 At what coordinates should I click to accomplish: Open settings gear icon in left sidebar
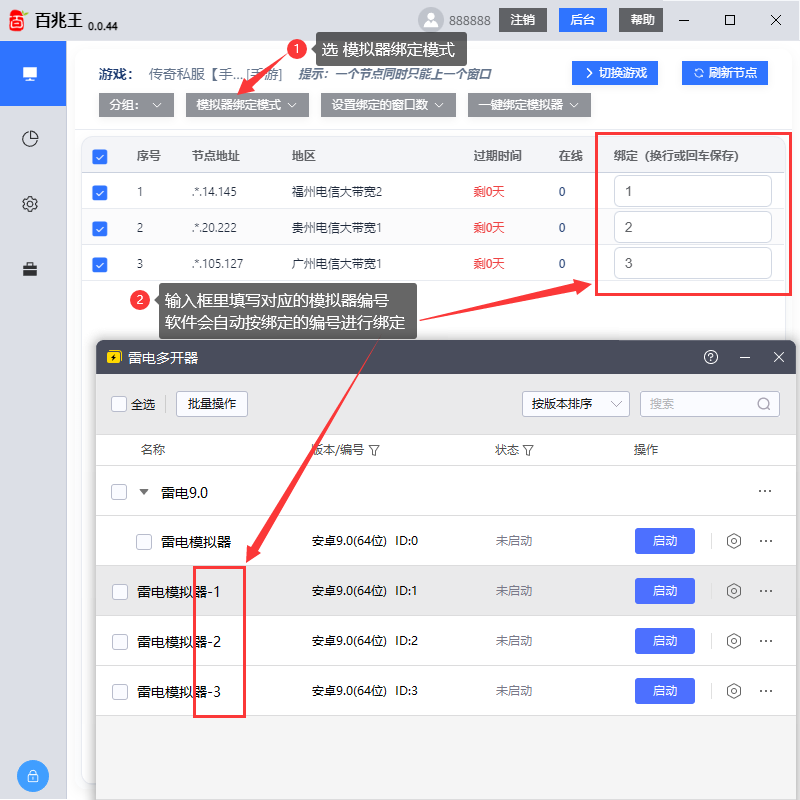point(30,204)
